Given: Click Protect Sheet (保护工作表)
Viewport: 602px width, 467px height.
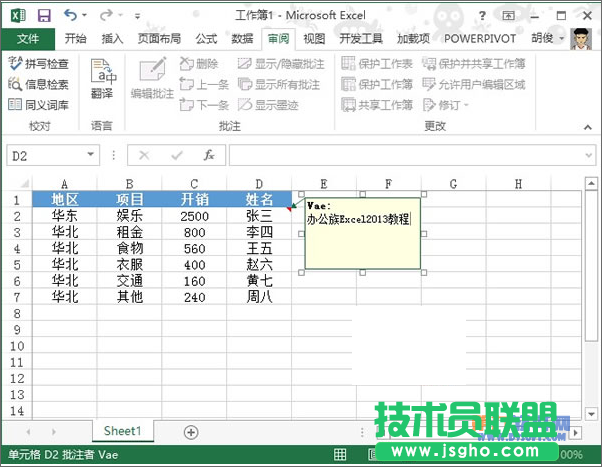Looking at the screenshot, I should [x=377, y=63].
